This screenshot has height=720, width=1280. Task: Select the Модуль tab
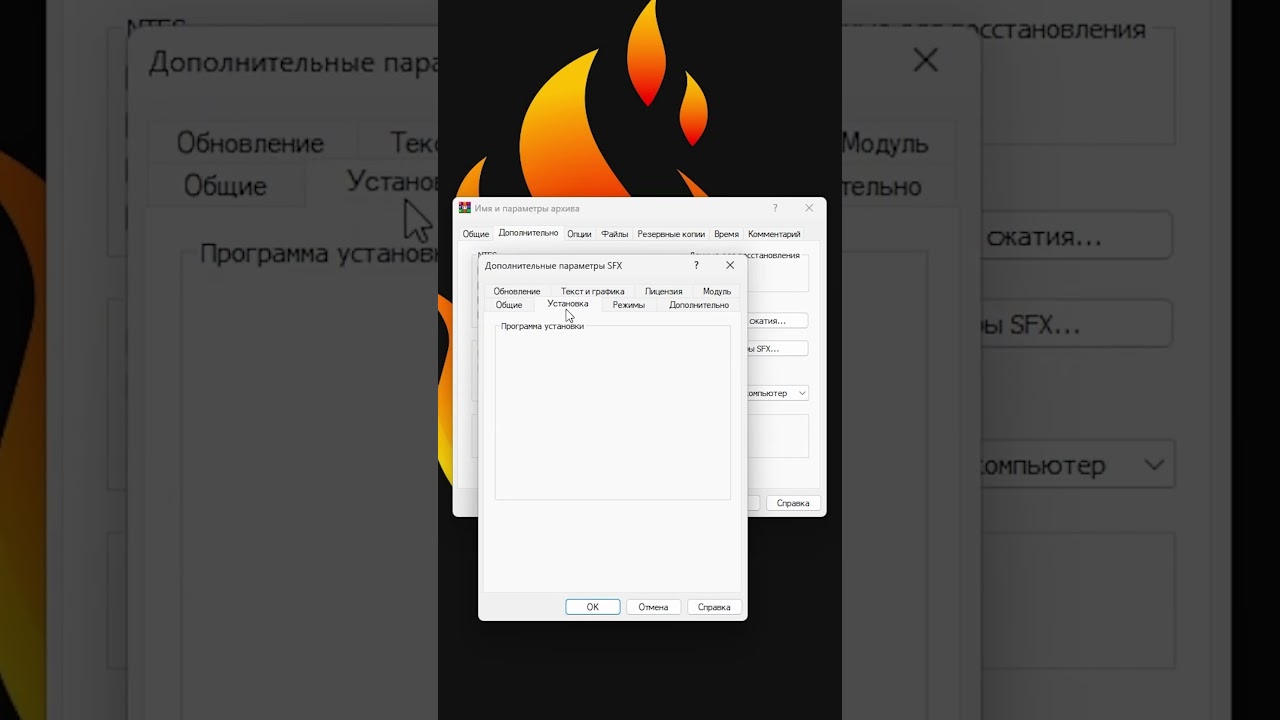pyautogui.click(x=716, y=291)
